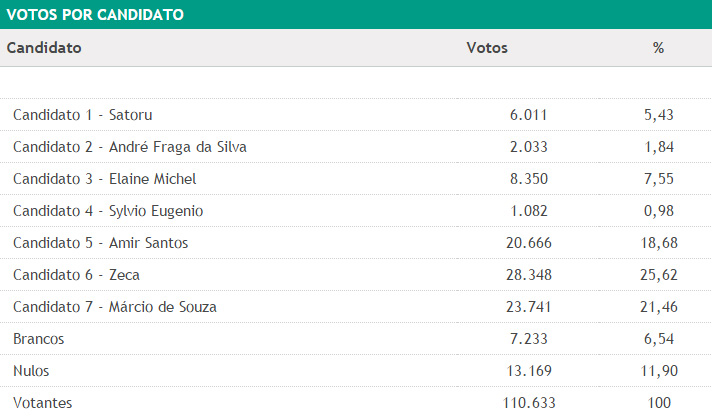Screen dimensions: 712x417
Task: Select Candidato 3 - Elaine Michel row
Action: coord(105,179)
